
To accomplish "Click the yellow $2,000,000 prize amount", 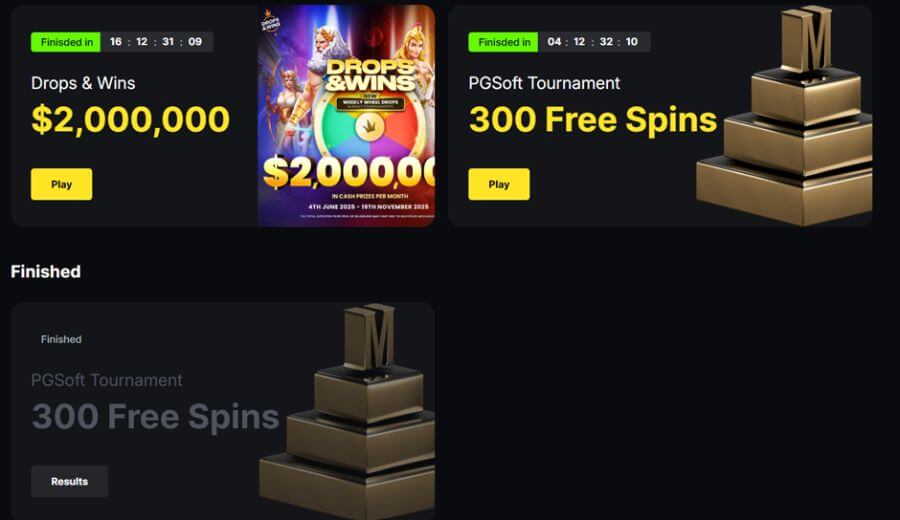I will tap(131, 119).
